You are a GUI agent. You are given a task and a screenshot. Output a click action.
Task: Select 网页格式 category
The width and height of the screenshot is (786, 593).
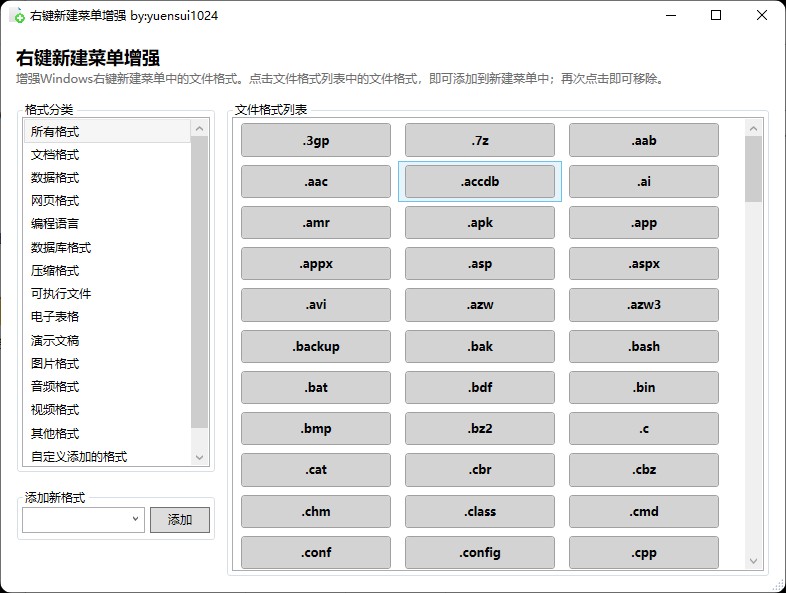[x=107, y=201]
